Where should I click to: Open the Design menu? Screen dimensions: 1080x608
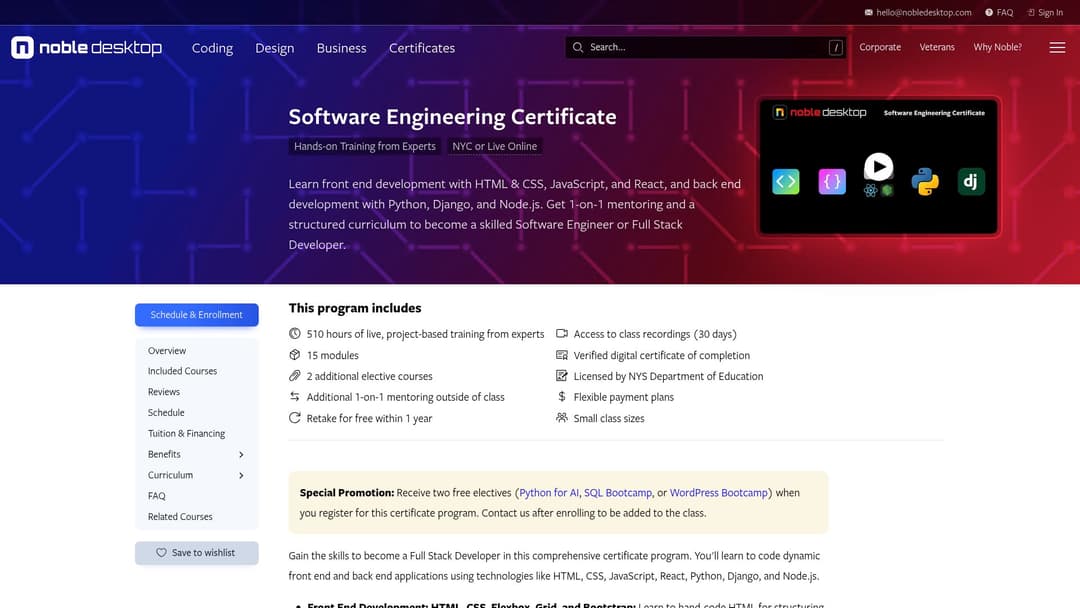click(x=275, y=48)
